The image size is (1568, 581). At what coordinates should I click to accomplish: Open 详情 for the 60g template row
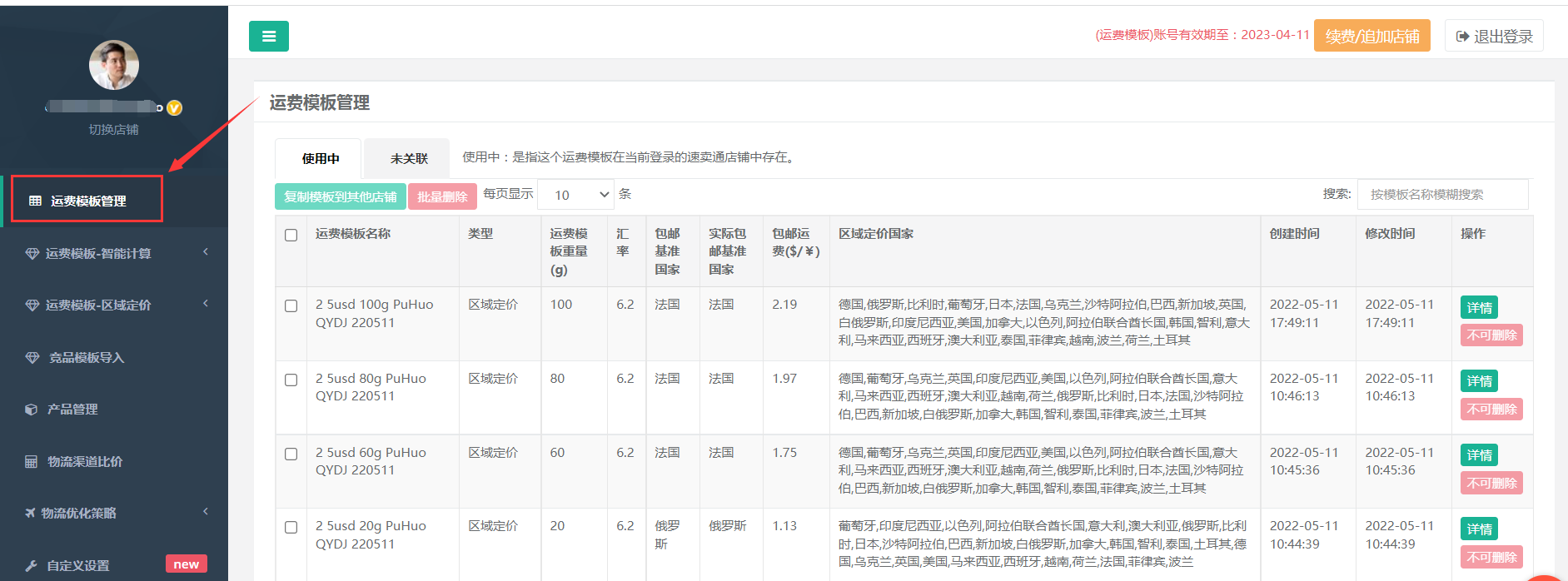(1479, 455)
